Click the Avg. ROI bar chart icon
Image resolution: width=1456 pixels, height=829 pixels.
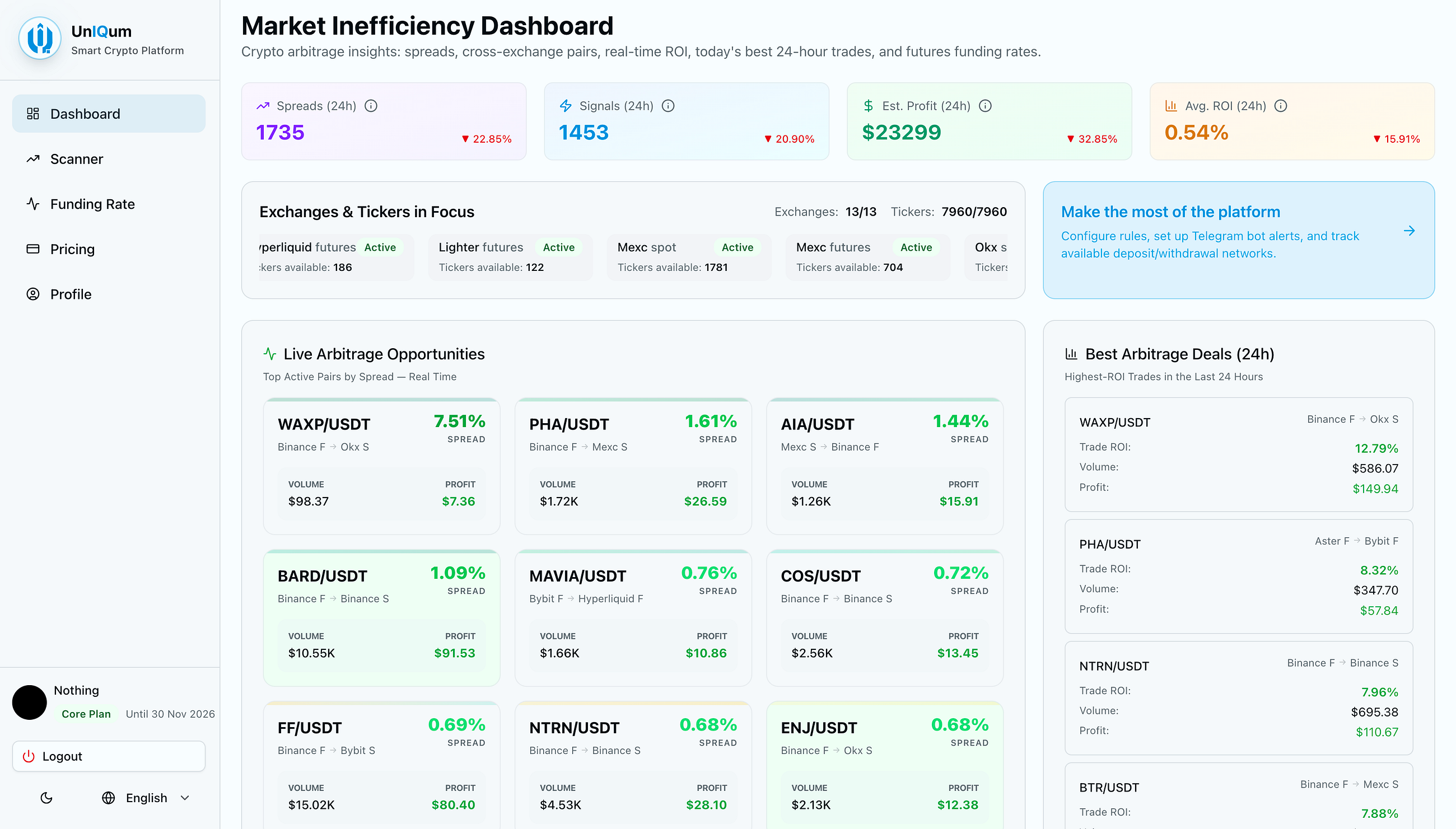[1171, 106]
